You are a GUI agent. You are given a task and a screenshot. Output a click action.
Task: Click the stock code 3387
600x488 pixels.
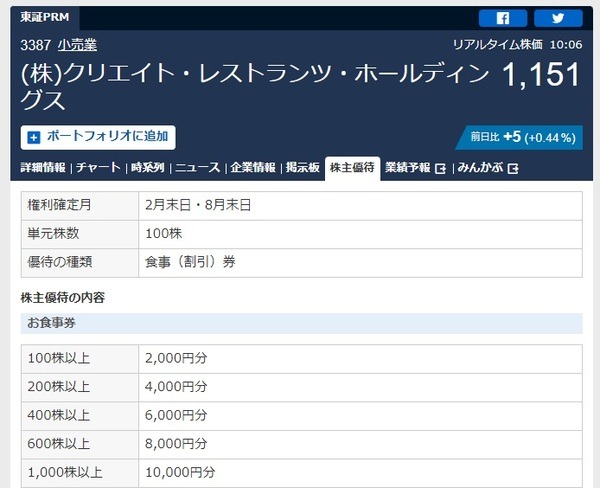(x=35, y=45)
